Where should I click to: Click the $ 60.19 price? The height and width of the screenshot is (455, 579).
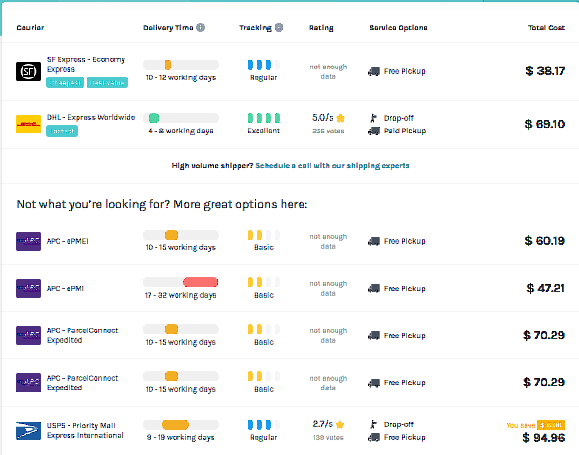pos(545,241)
